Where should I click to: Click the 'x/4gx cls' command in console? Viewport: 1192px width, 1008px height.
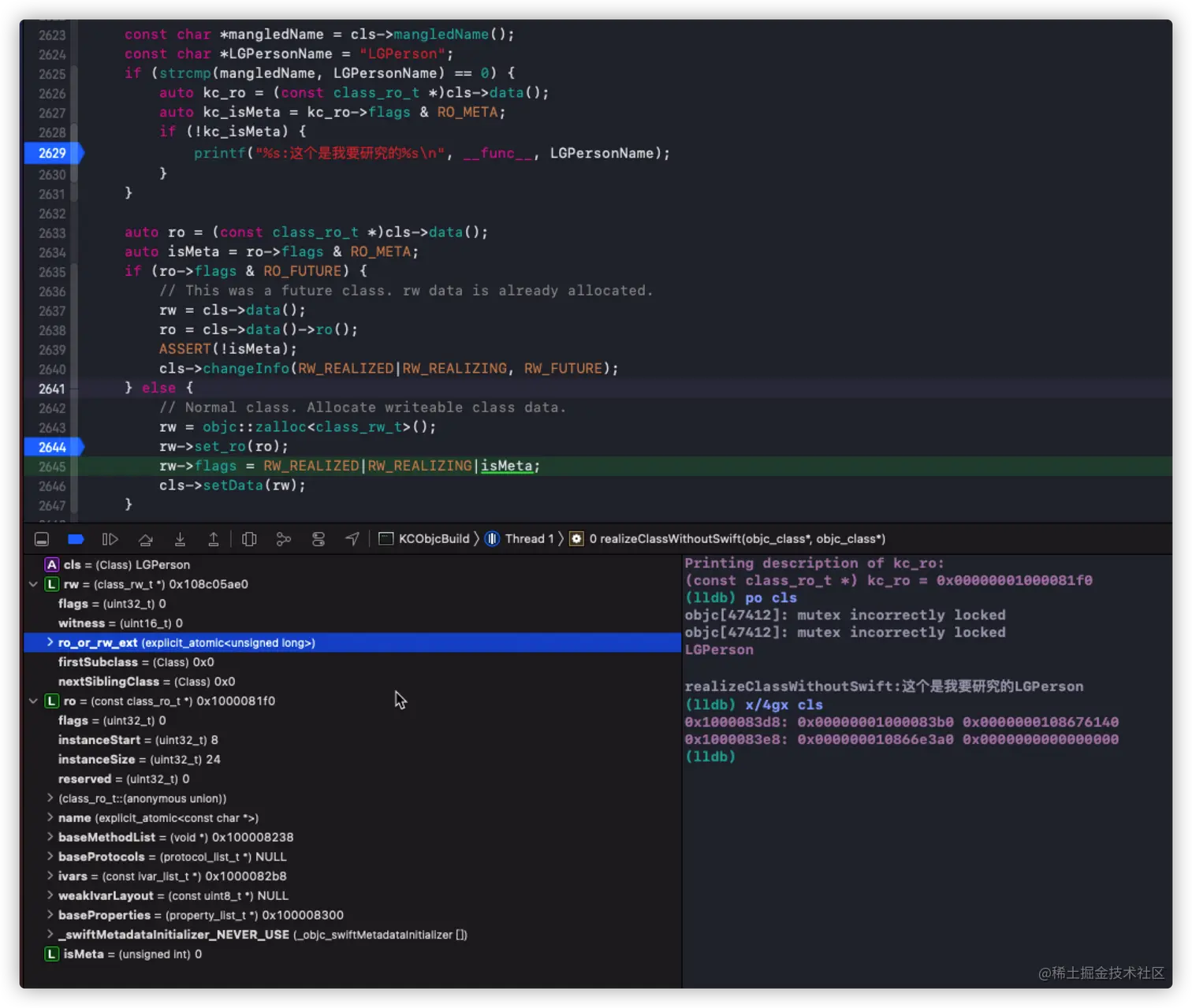tap(784, 705)
